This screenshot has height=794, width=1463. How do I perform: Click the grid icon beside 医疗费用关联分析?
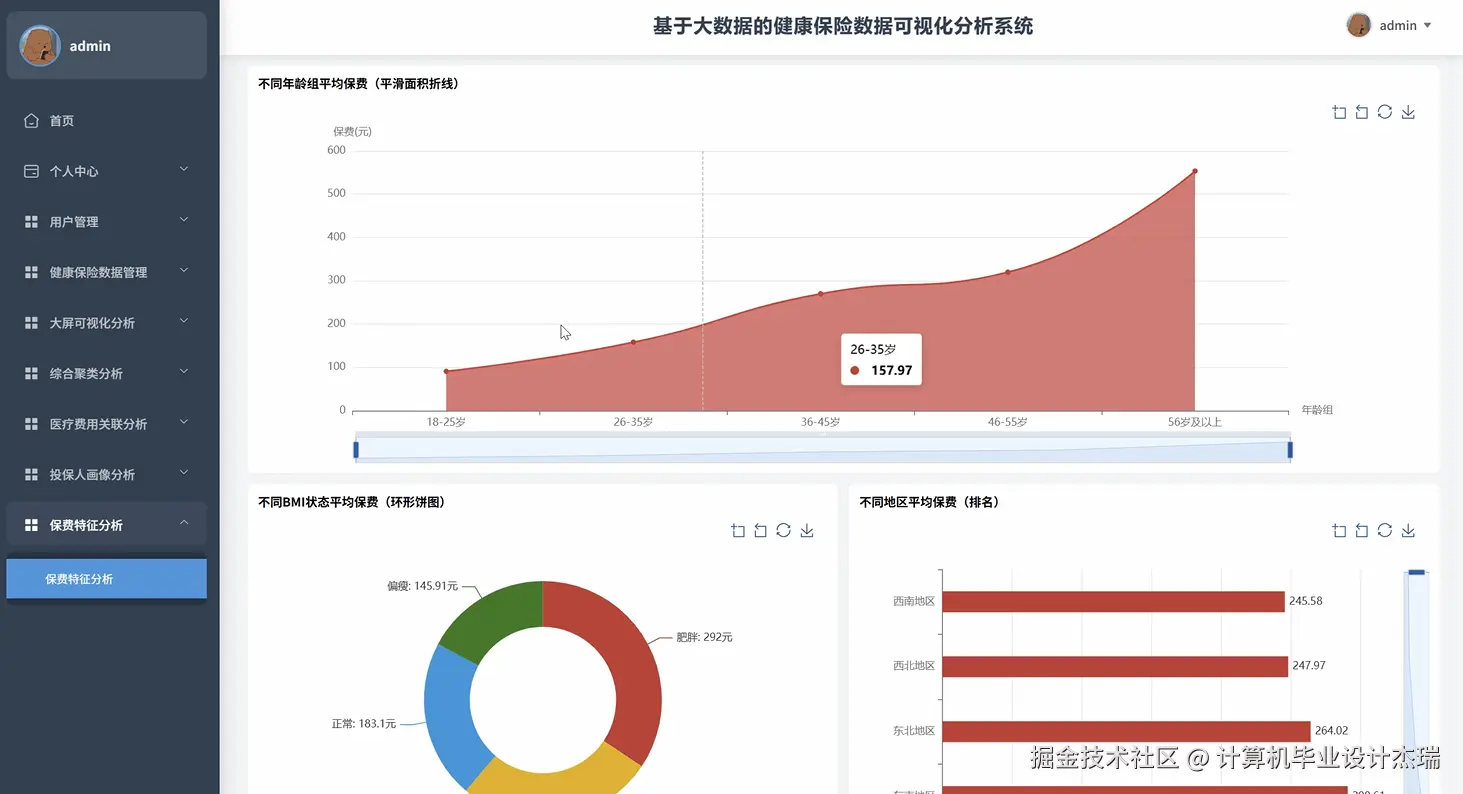click(x=31, y=424)
